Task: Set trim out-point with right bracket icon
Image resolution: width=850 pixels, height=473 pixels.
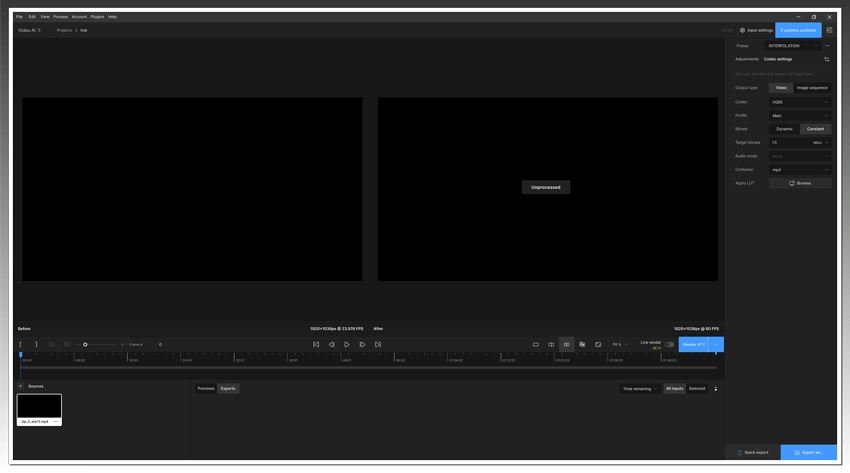Action: coord(36,345)
